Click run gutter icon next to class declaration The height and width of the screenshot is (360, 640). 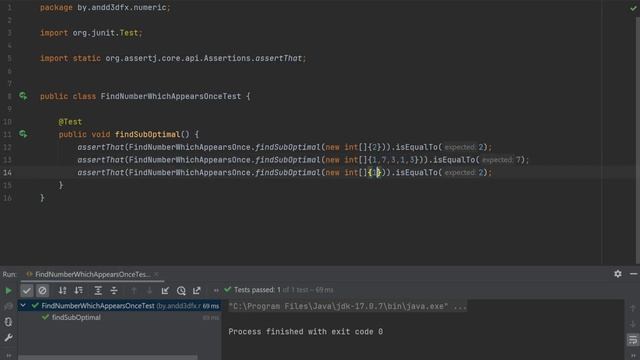pos(23,96)
